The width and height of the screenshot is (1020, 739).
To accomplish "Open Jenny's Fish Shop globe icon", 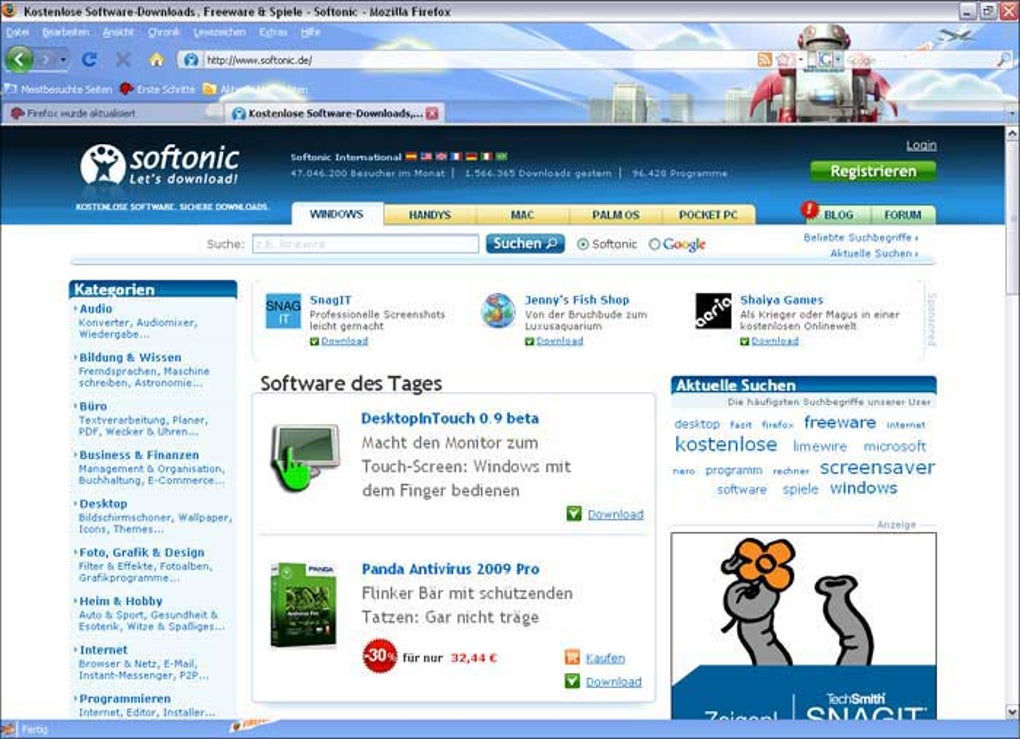I will tap(498, 311).
